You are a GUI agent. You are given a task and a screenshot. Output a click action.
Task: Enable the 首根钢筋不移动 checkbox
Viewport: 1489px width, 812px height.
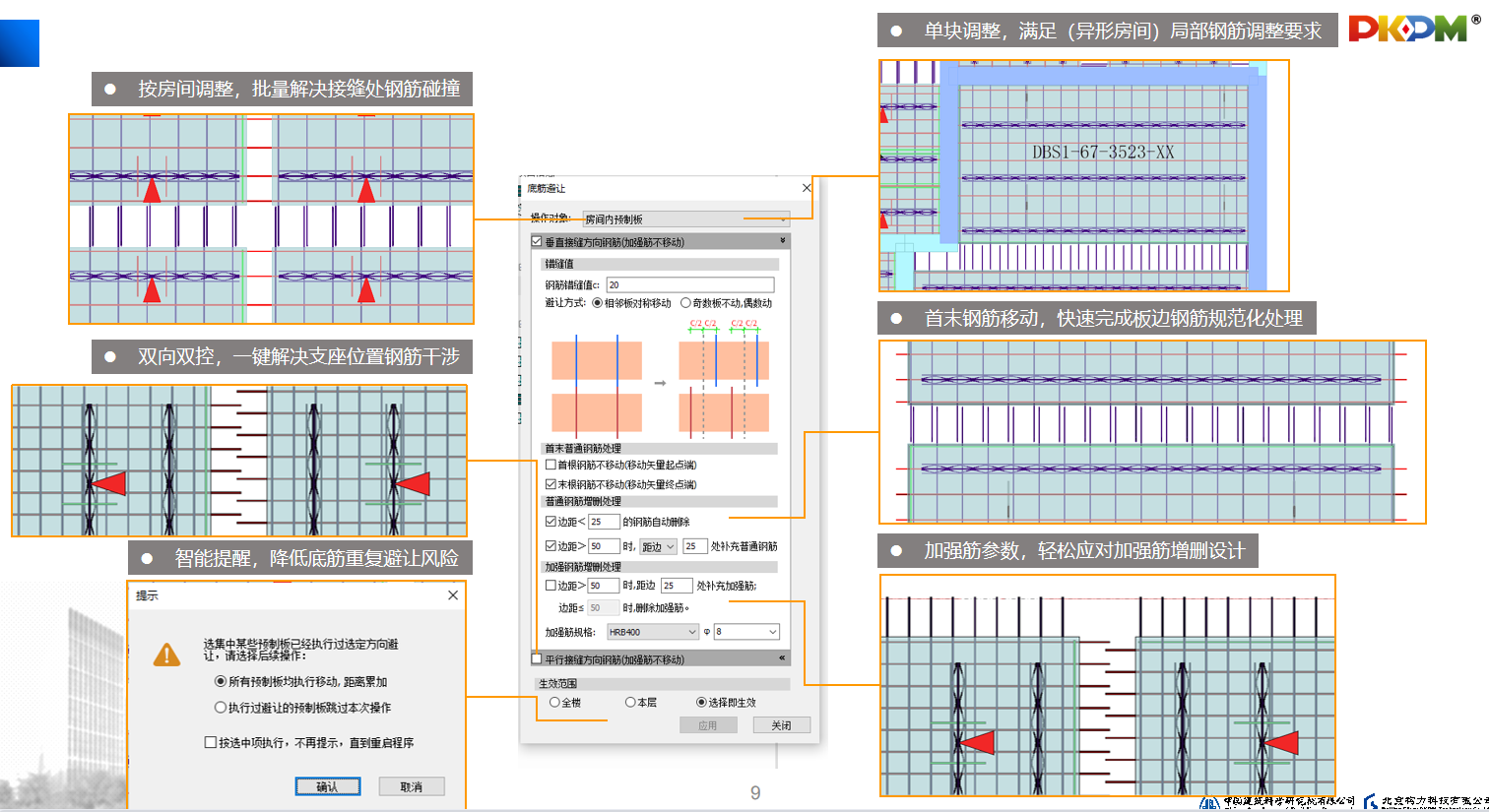click(550, 466)
